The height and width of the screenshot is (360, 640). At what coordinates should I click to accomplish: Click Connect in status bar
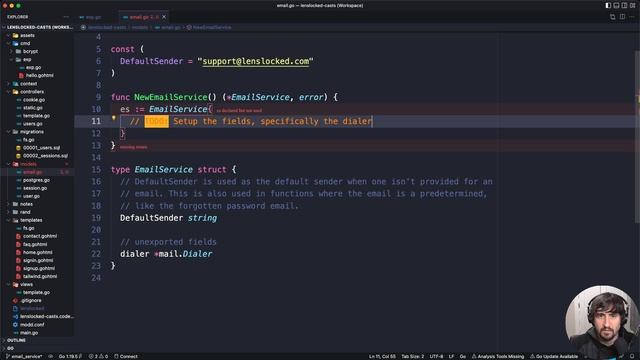point(126,356)
